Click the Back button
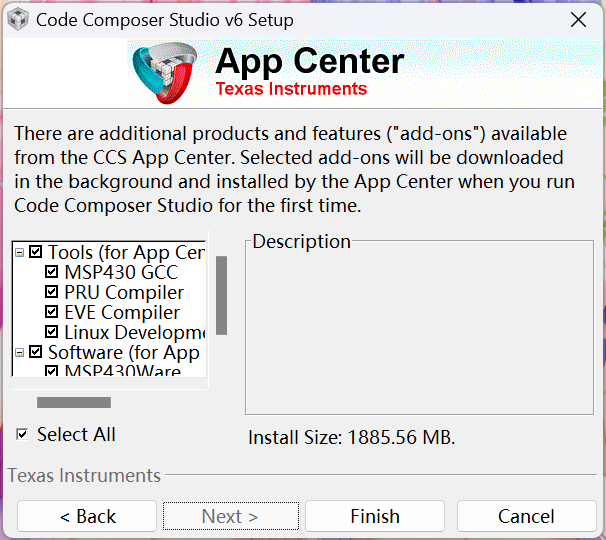Screen dimensions: 606x540 click(87, 516)
